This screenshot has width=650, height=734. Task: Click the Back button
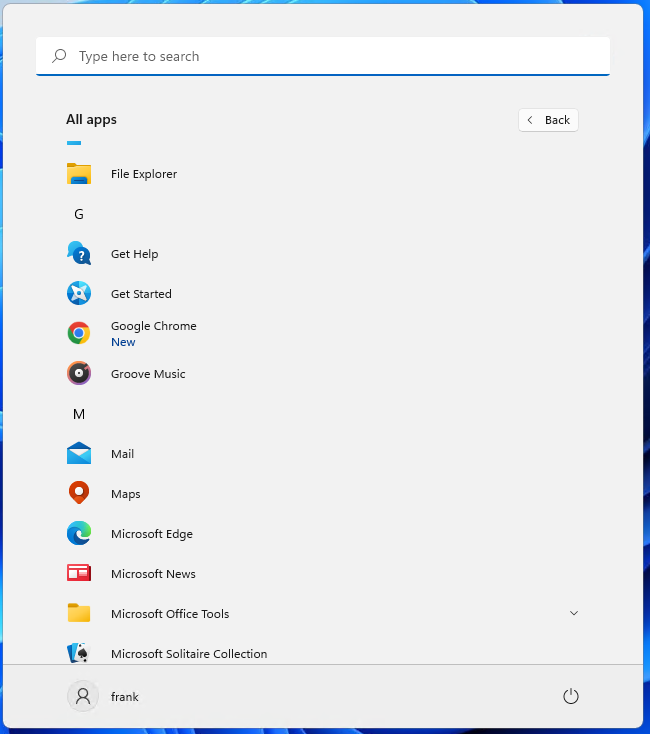coord(548,120)
